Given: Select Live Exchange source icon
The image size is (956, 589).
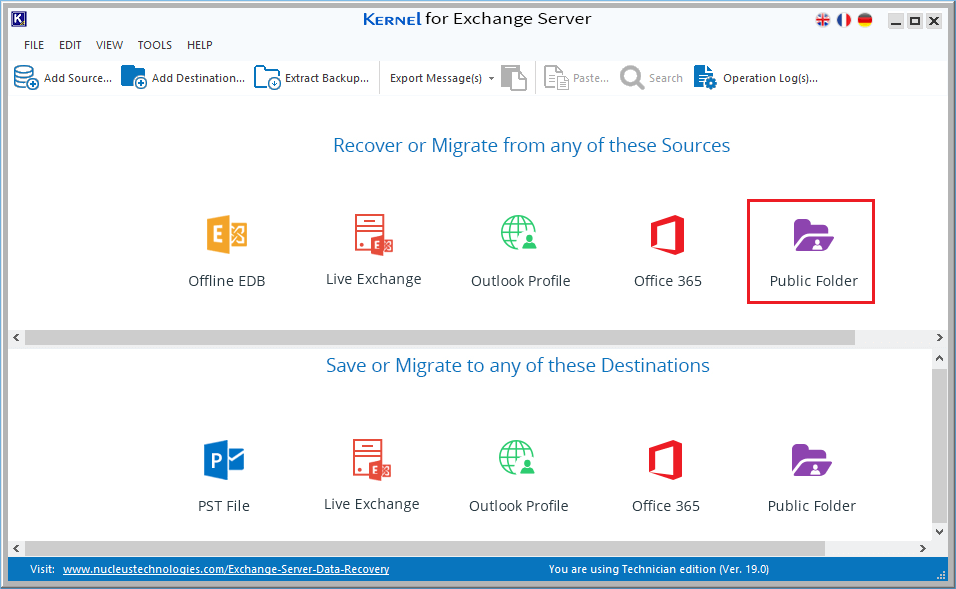Looking at the screenshot, I should (x=374, y=234).
